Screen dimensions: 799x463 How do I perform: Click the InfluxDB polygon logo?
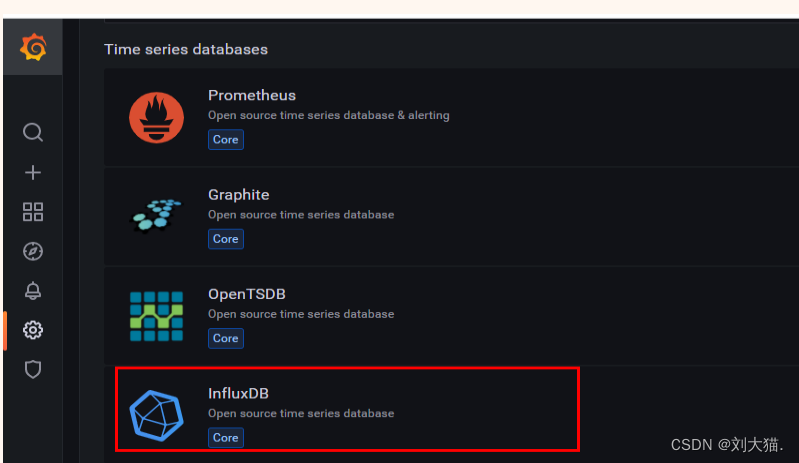tap(156, 413)
